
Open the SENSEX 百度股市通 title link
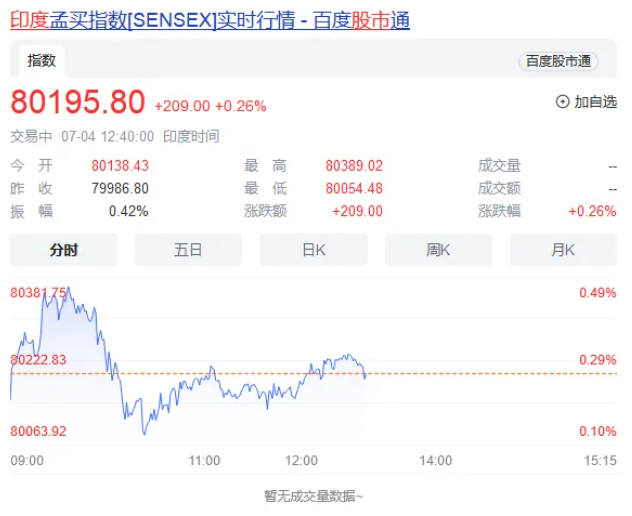point(210,20)
